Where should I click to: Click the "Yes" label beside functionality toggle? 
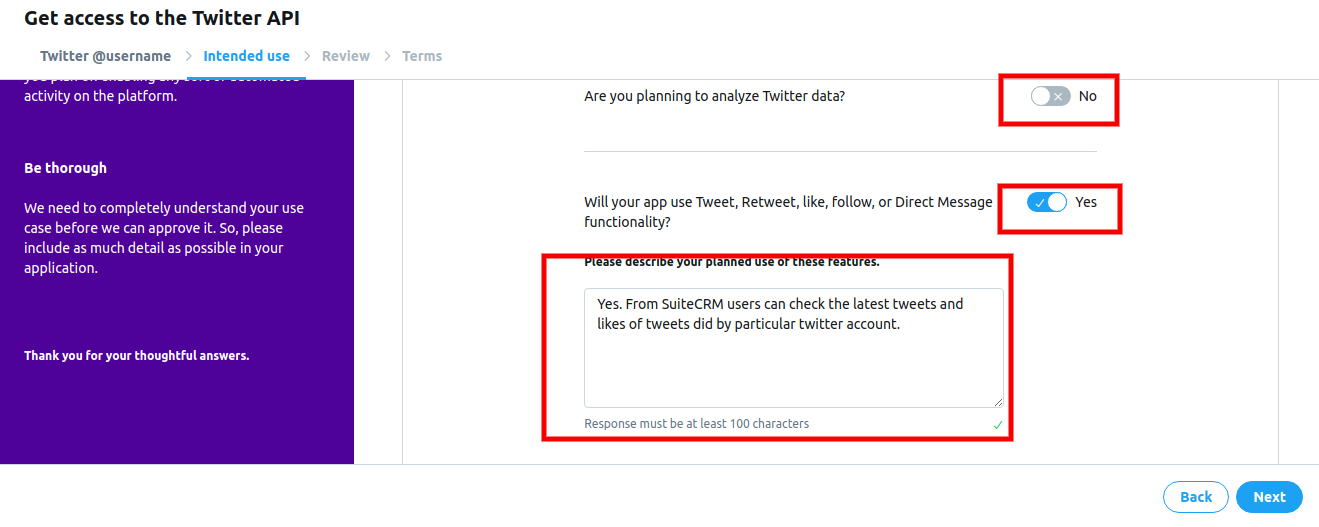(x=1086, y=202)
